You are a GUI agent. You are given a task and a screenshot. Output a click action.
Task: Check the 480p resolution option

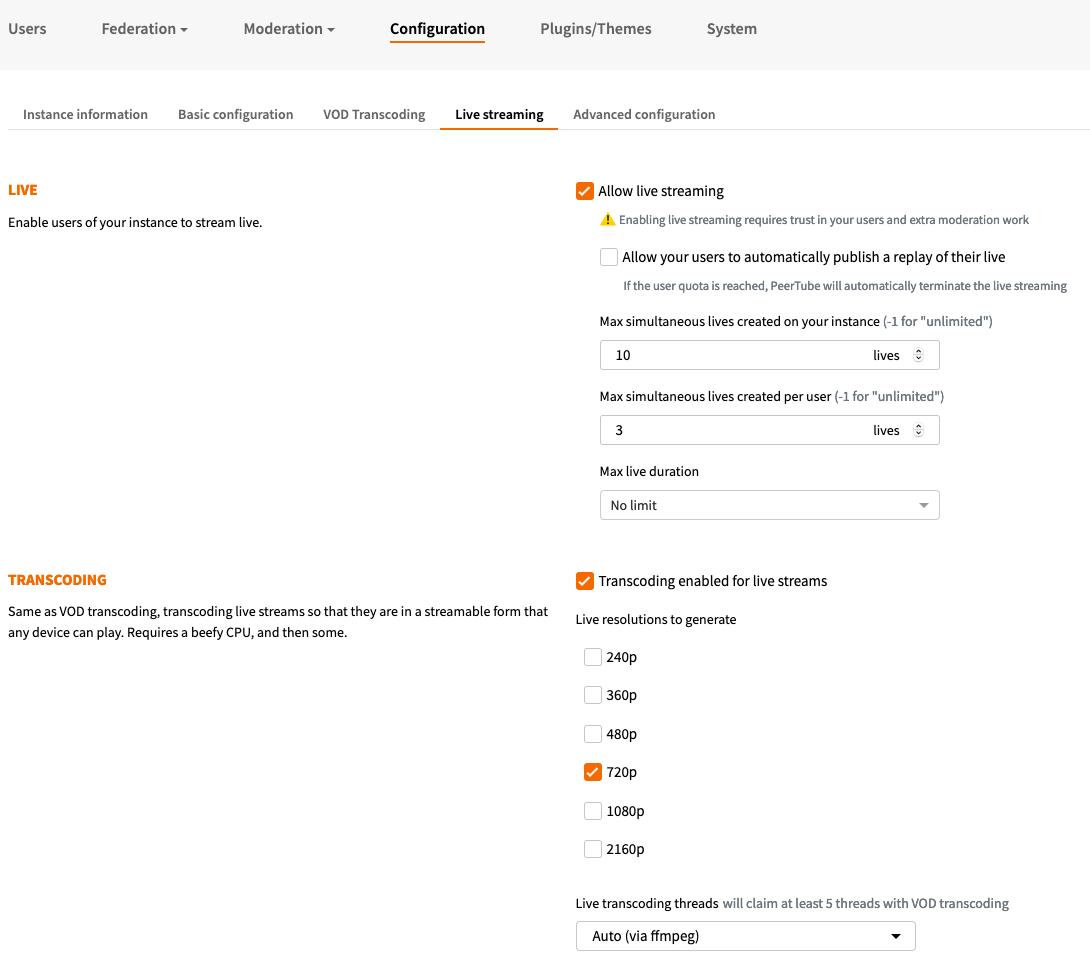593,734
